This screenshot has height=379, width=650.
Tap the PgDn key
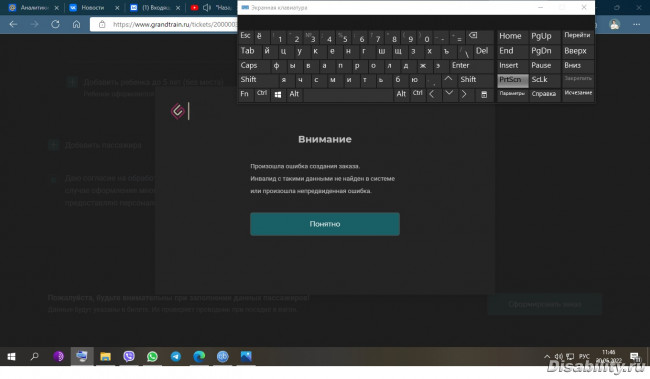tap(544, 51)
